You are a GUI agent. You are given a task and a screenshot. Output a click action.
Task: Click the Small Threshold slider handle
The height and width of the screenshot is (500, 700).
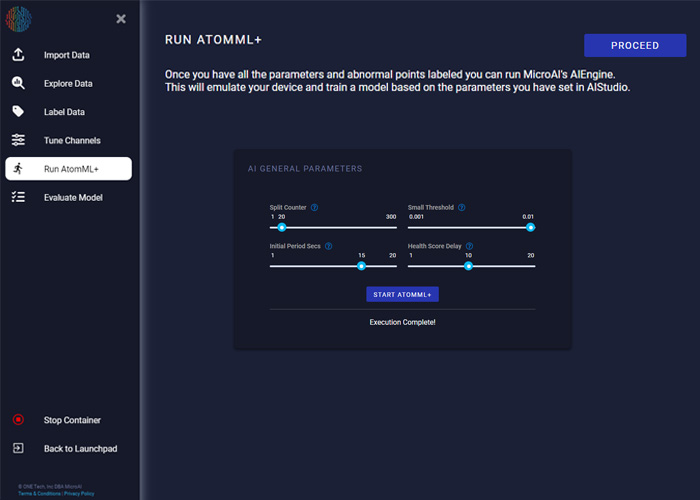[x=530, y=227]
